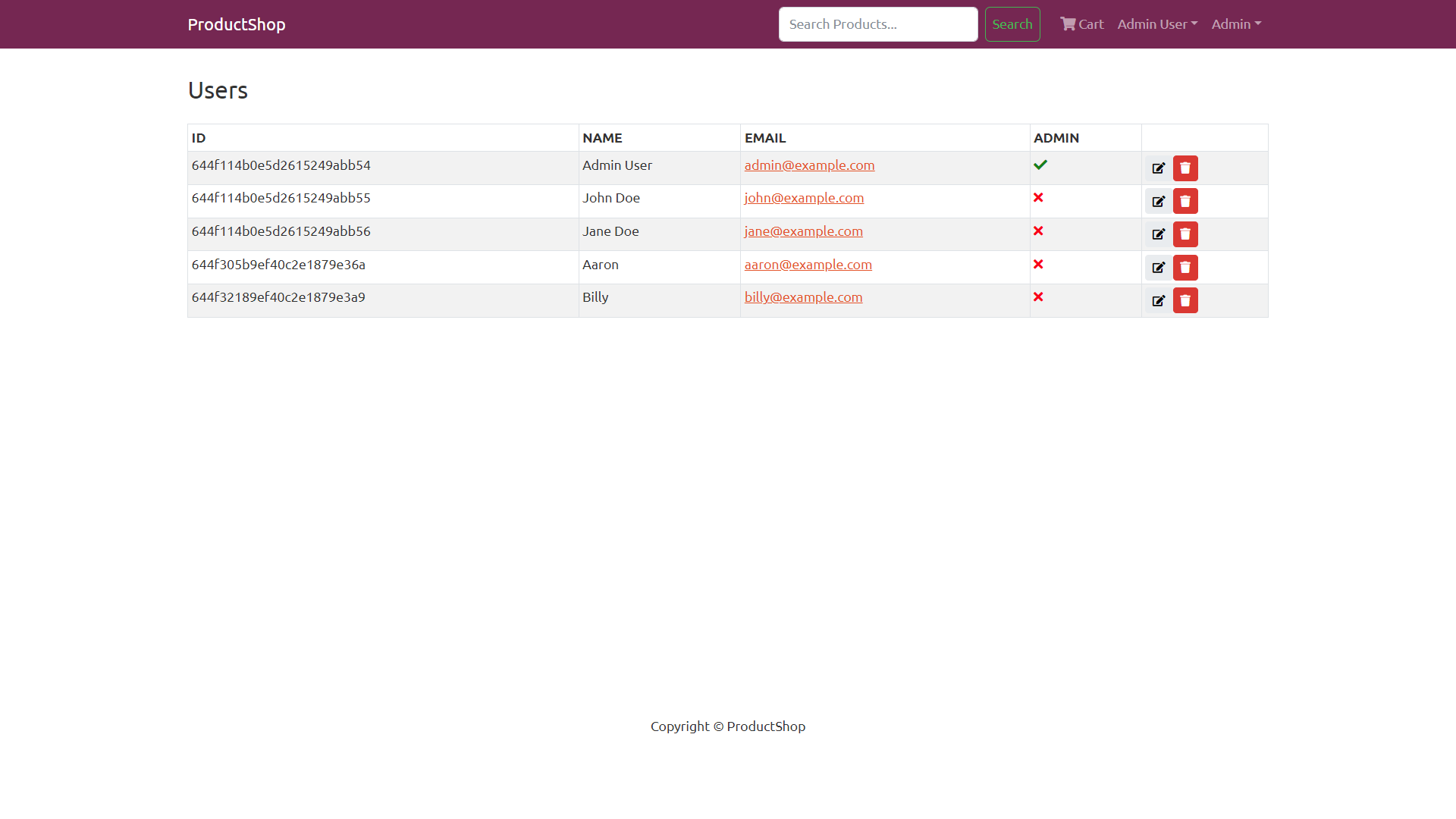Click the green Search button
Image resolution: width=1456 pixels, height=819 pixels.
(x=1012, y=24)
